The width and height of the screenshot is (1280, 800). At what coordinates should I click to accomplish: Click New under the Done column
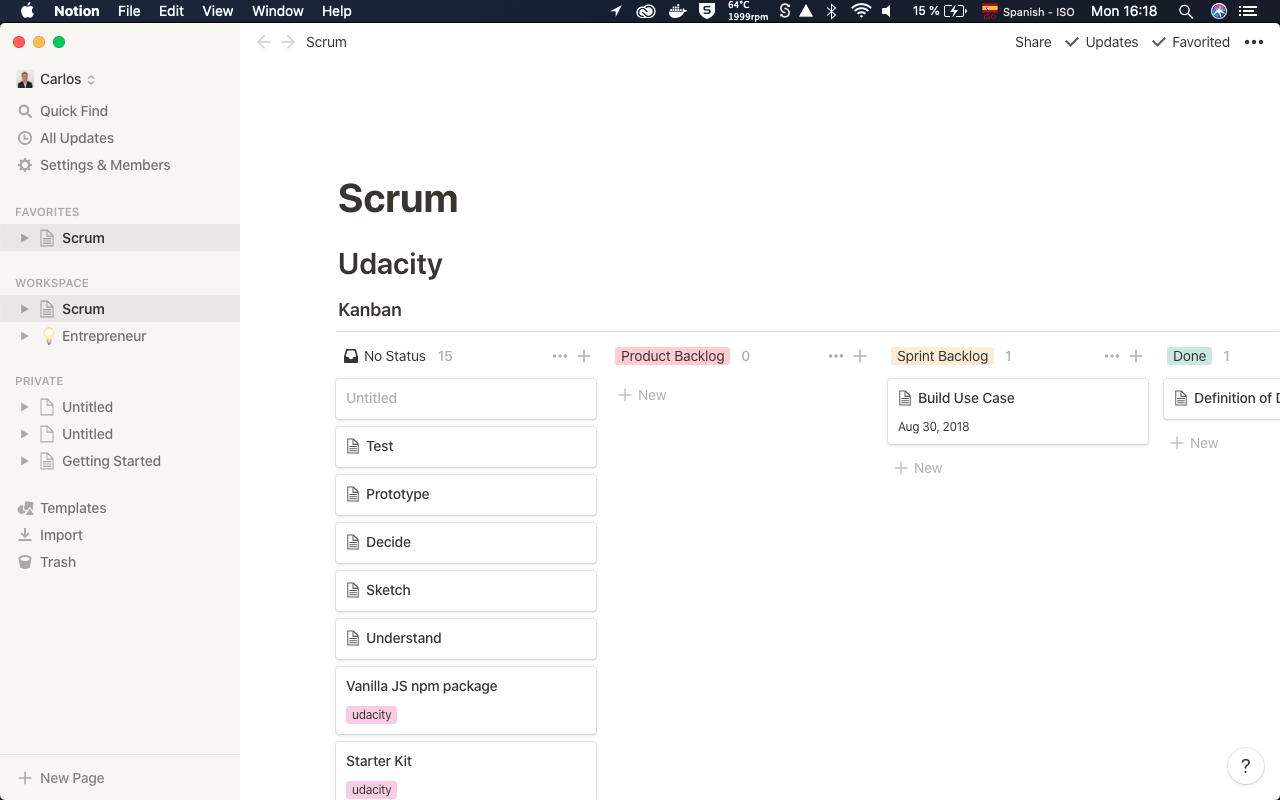[1194, 443]
